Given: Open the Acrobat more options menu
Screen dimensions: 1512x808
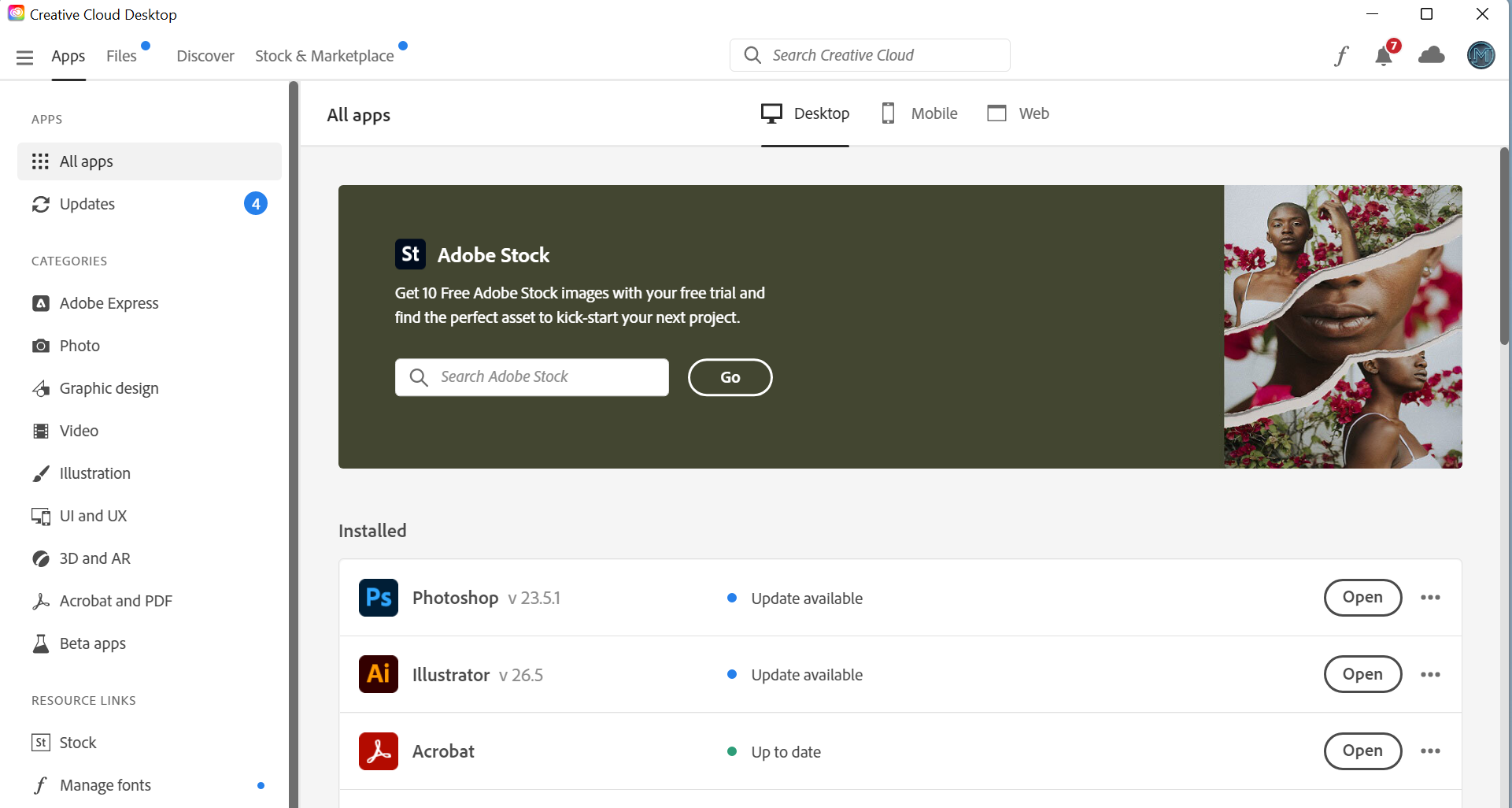Looking at the screenshot, I should click(1431, 751).
